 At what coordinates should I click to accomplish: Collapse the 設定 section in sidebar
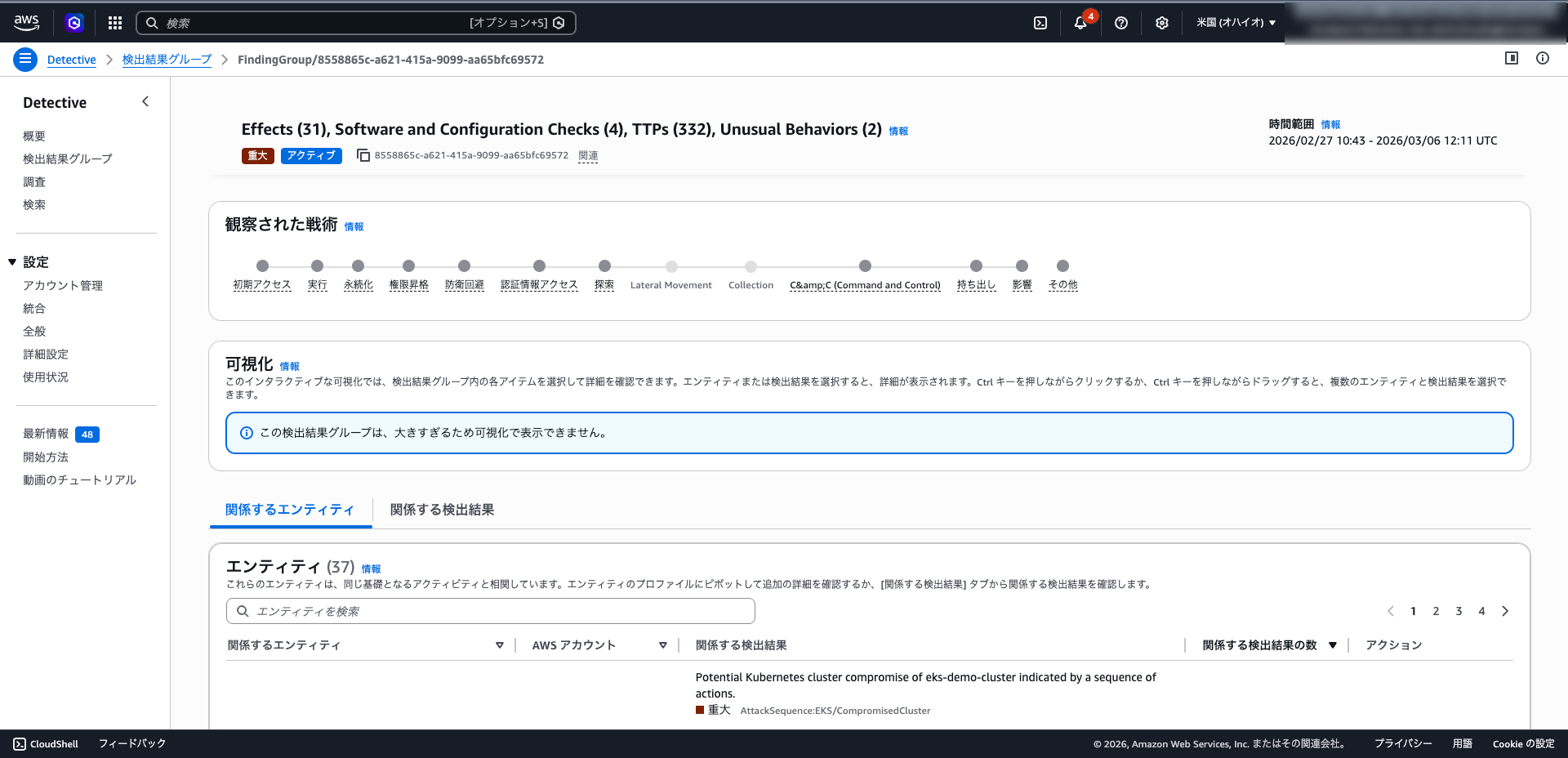point(12,262)
